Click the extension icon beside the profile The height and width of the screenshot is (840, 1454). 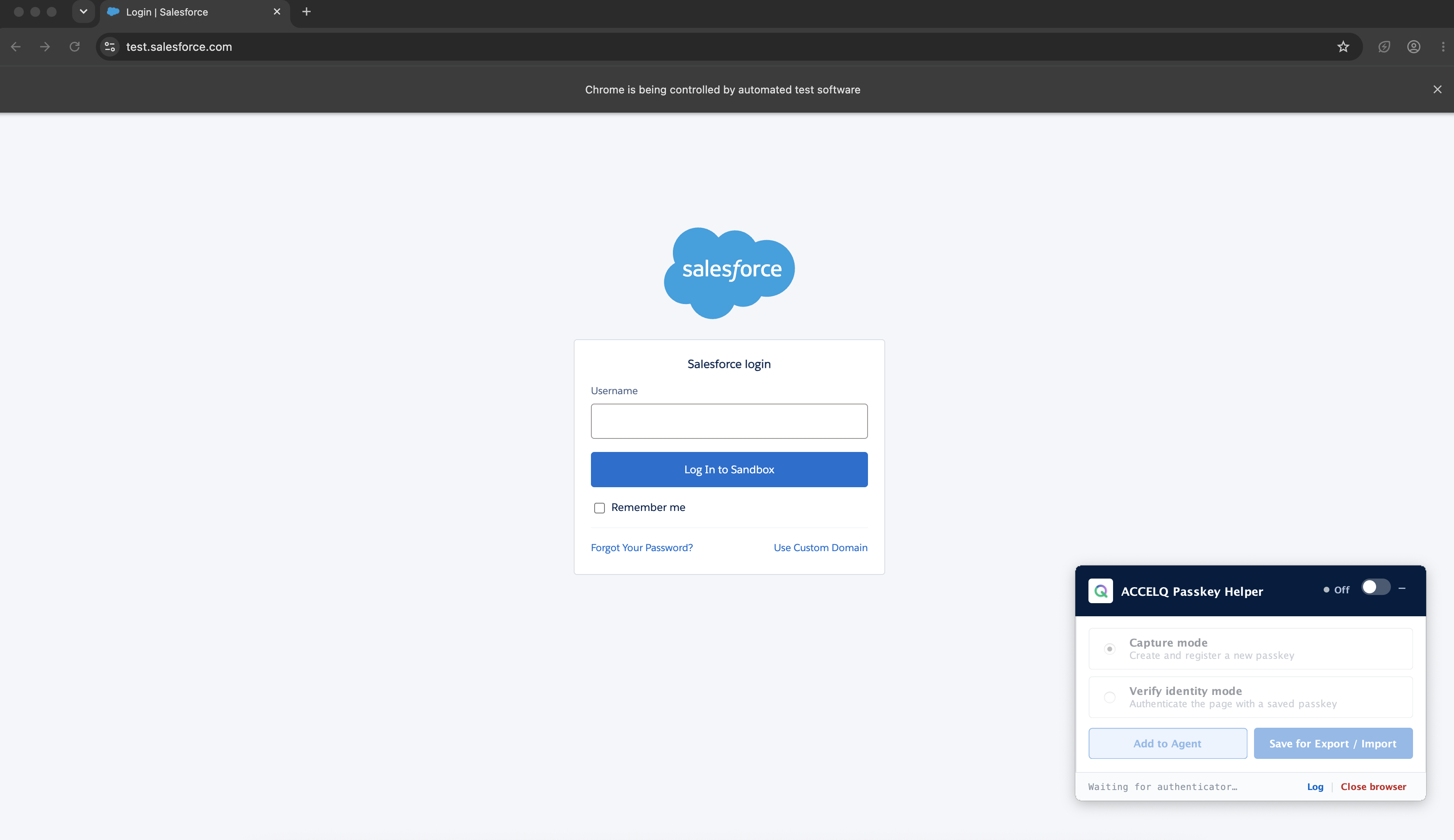click(x=1384, y=47)
